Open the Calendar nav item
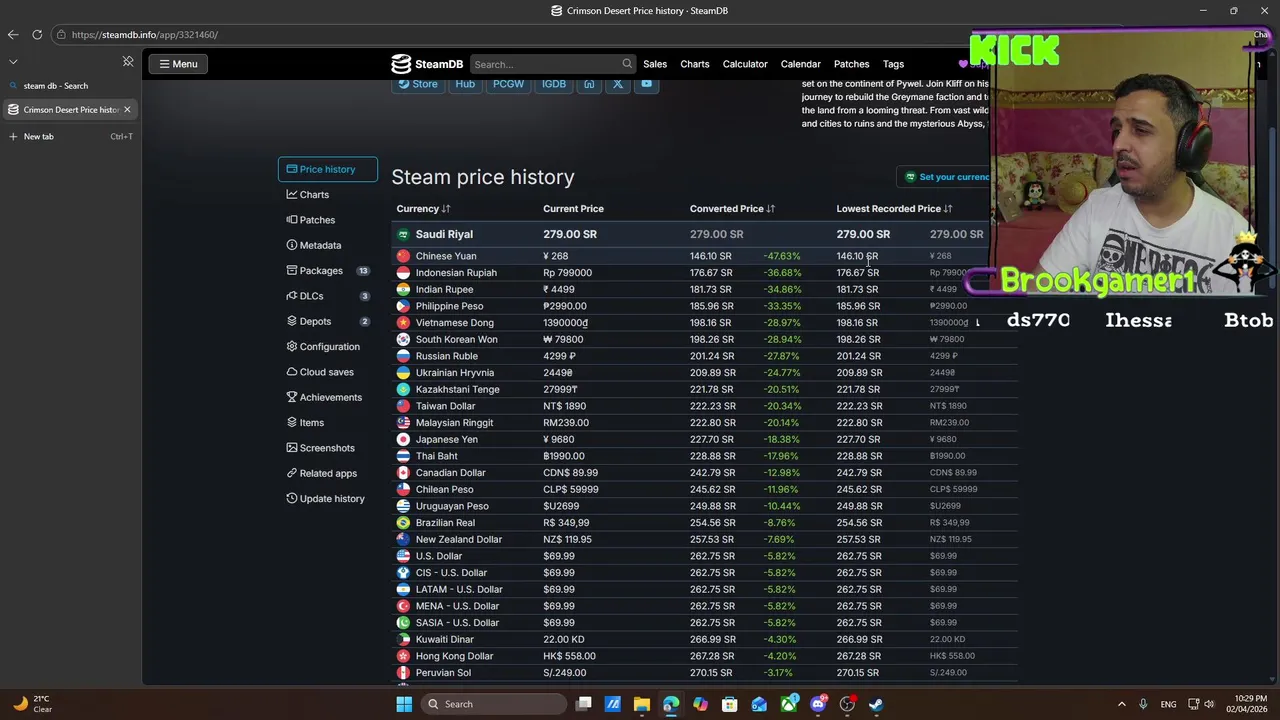This screenshot has height=720, width=1280. coord(800,64)
